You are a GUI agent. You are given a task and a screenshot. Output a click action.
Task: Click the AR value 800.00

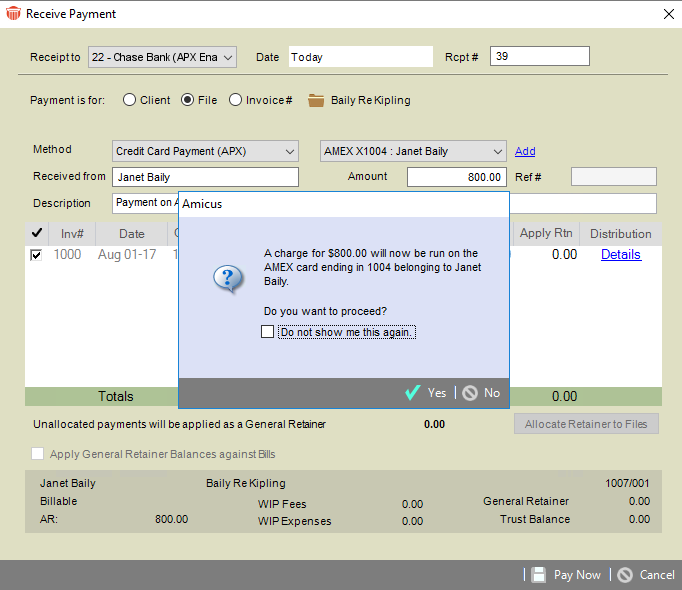[171, 519]
